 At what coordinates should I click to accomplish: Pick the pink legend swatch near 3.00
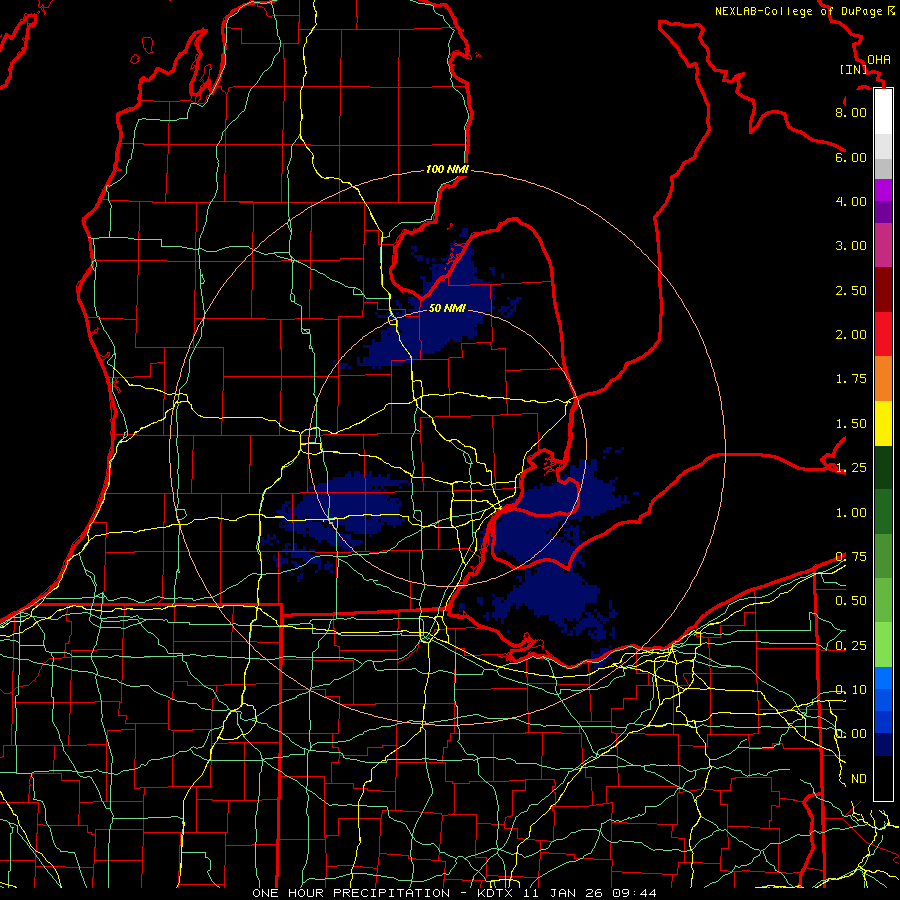[883, 246]
